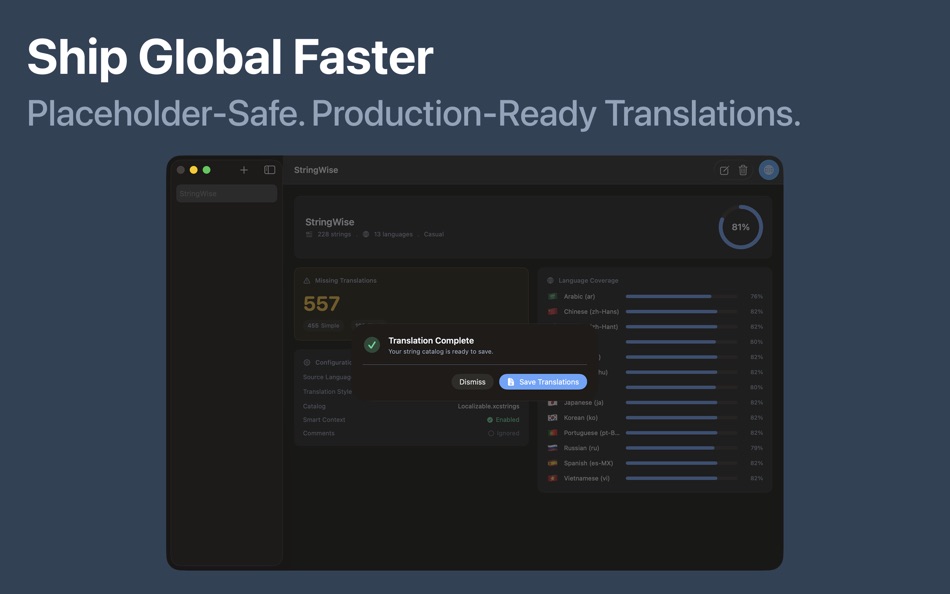
Task: Open the globe profile icon top right
Action: (x=768, y=170)
